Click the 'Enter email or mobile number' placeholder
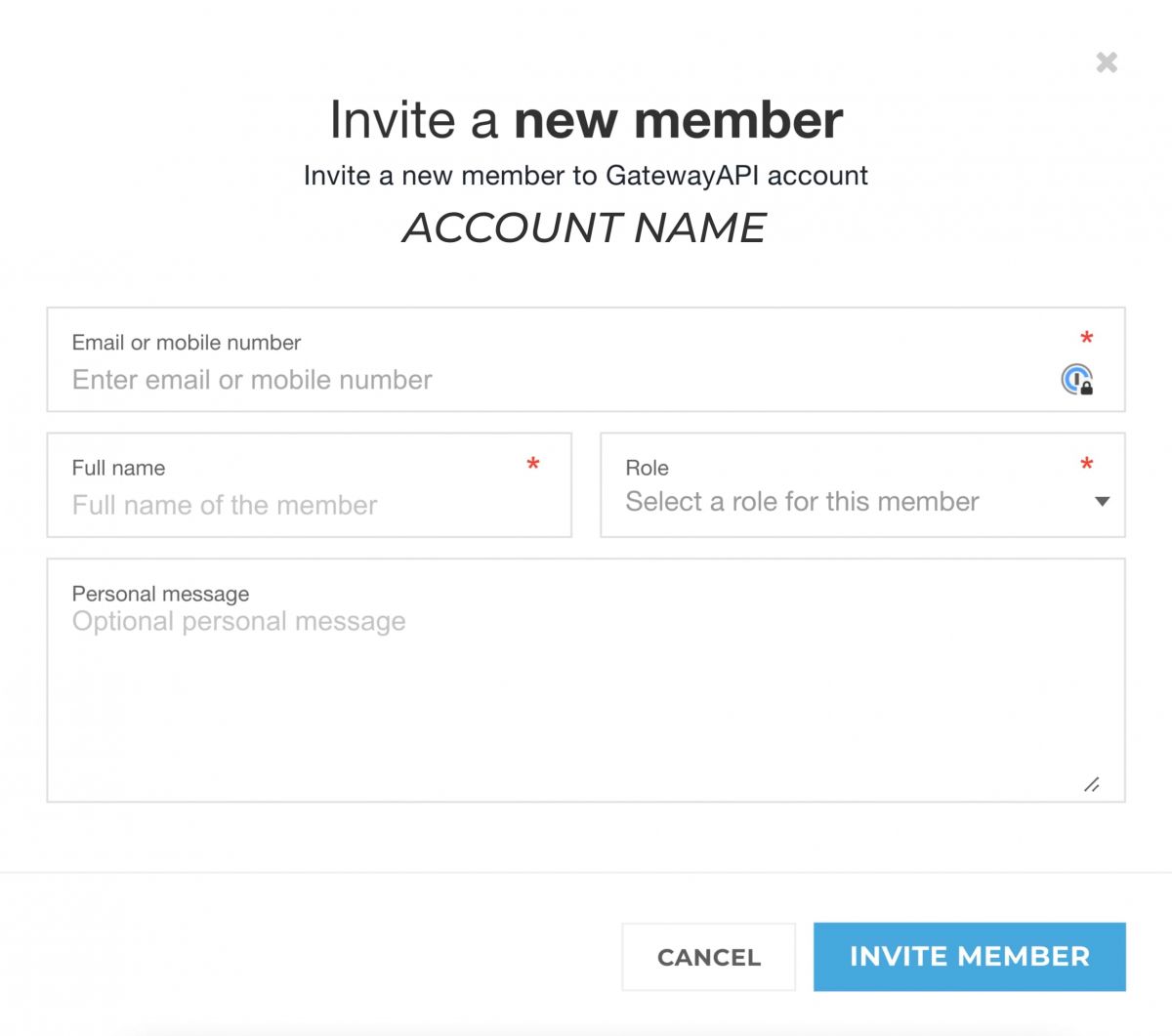This screenshot has height=1036, width=1172. coord(251,380)
